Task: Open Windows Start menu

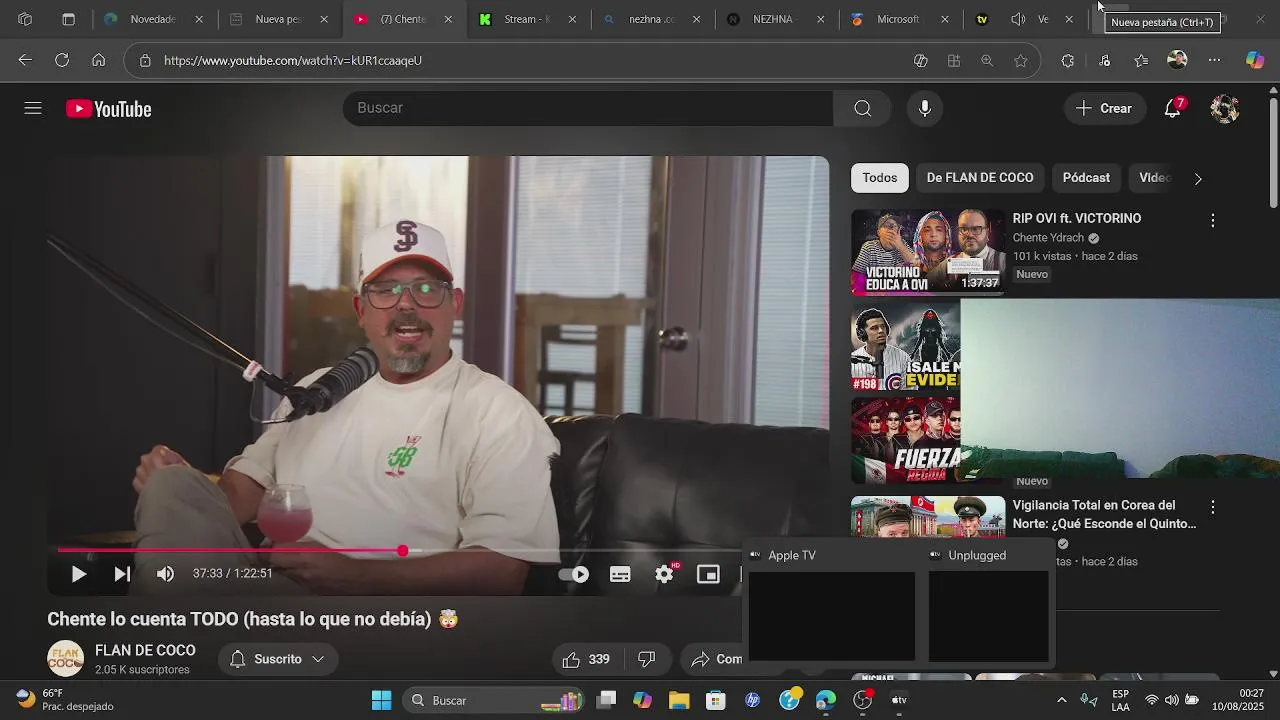Action: coord(381,700)
